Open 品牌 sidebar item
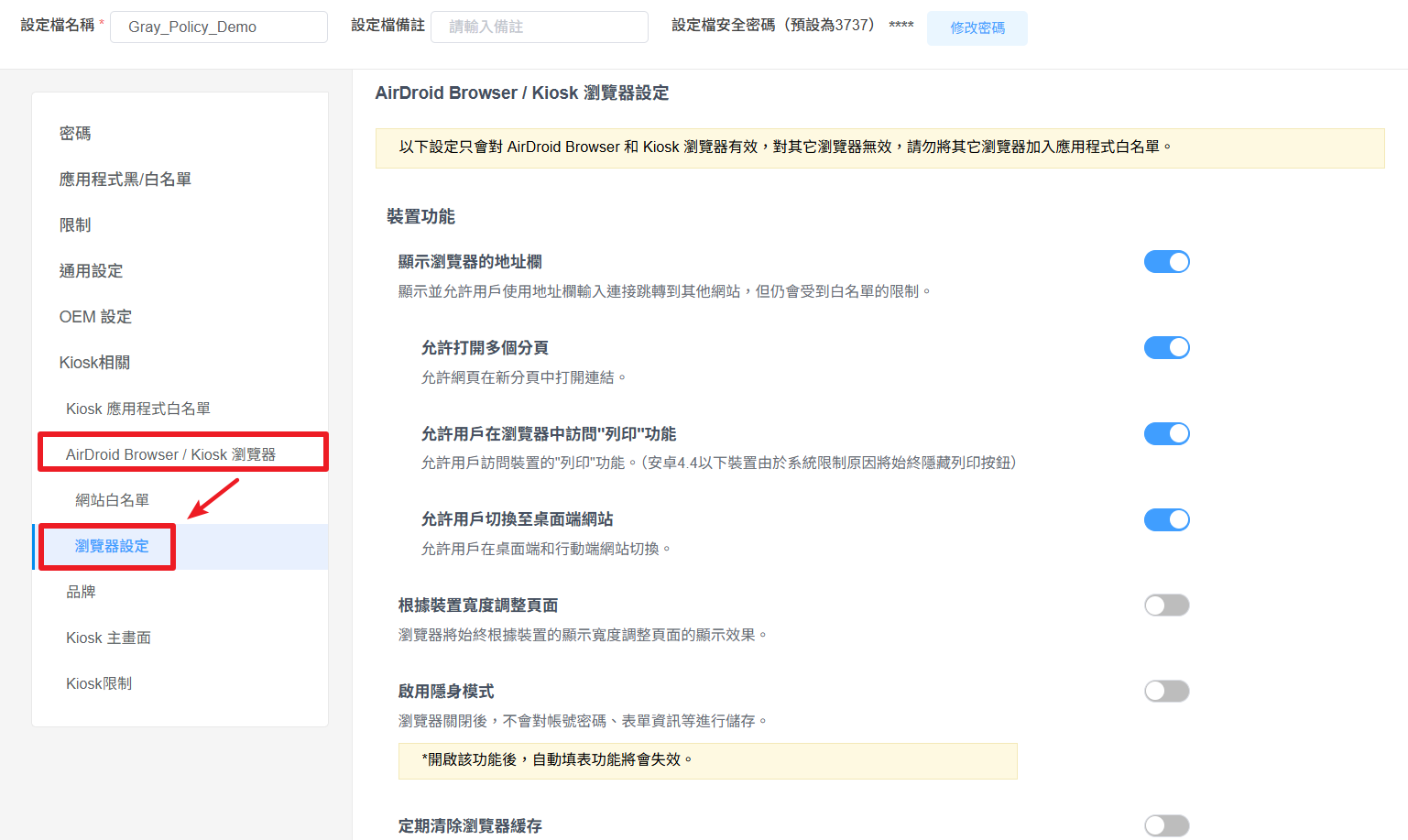The height and width of the screenshot is (840, 1408). click(81, 592)
